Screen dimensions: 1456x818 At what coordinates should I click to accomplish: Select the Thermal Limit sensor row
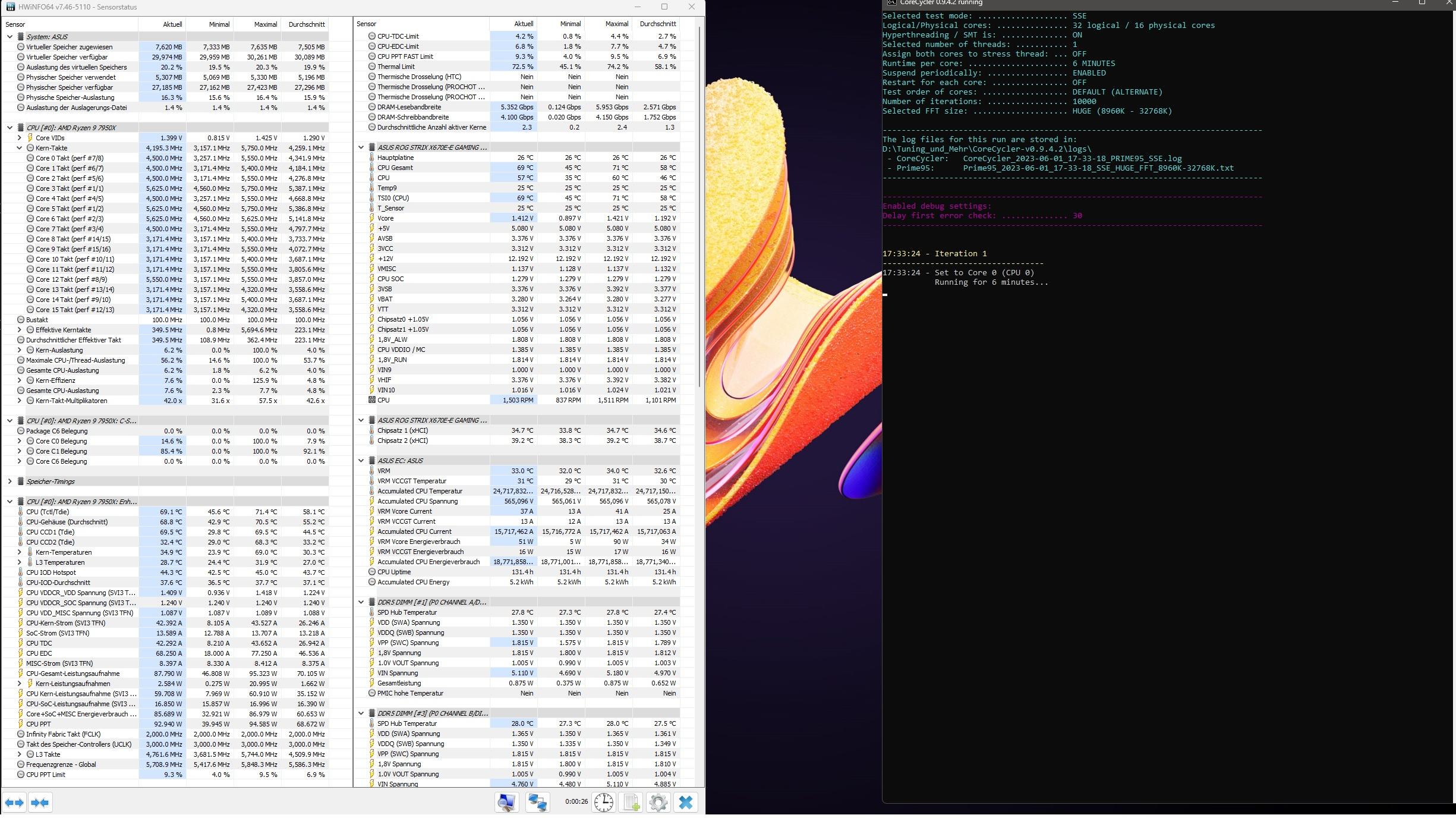[x=396, y=67]
